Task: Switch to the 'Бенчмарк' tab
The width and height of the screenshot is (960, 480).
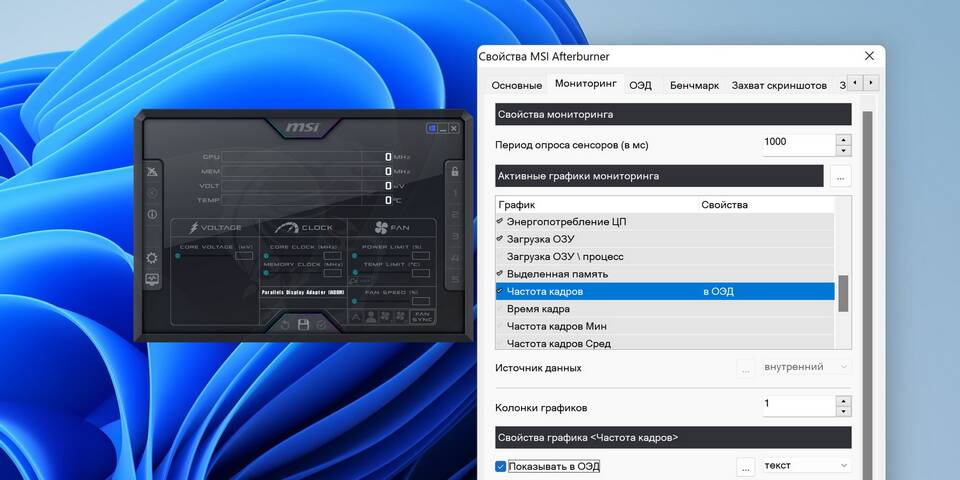Action: point(694,85)
